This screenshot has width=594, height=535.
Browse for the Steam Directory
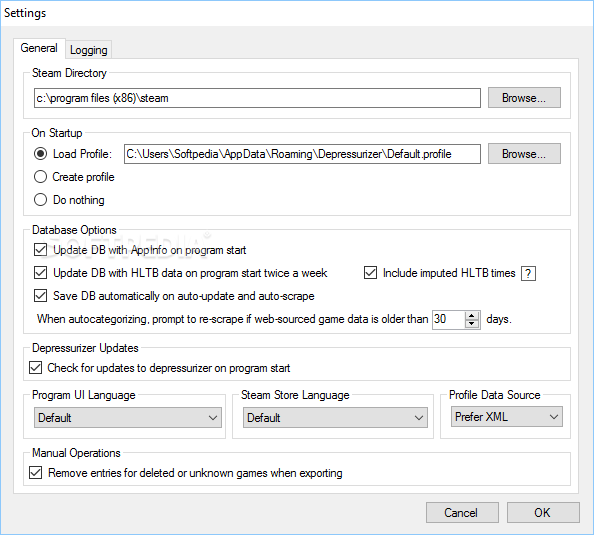coord(524,98)
